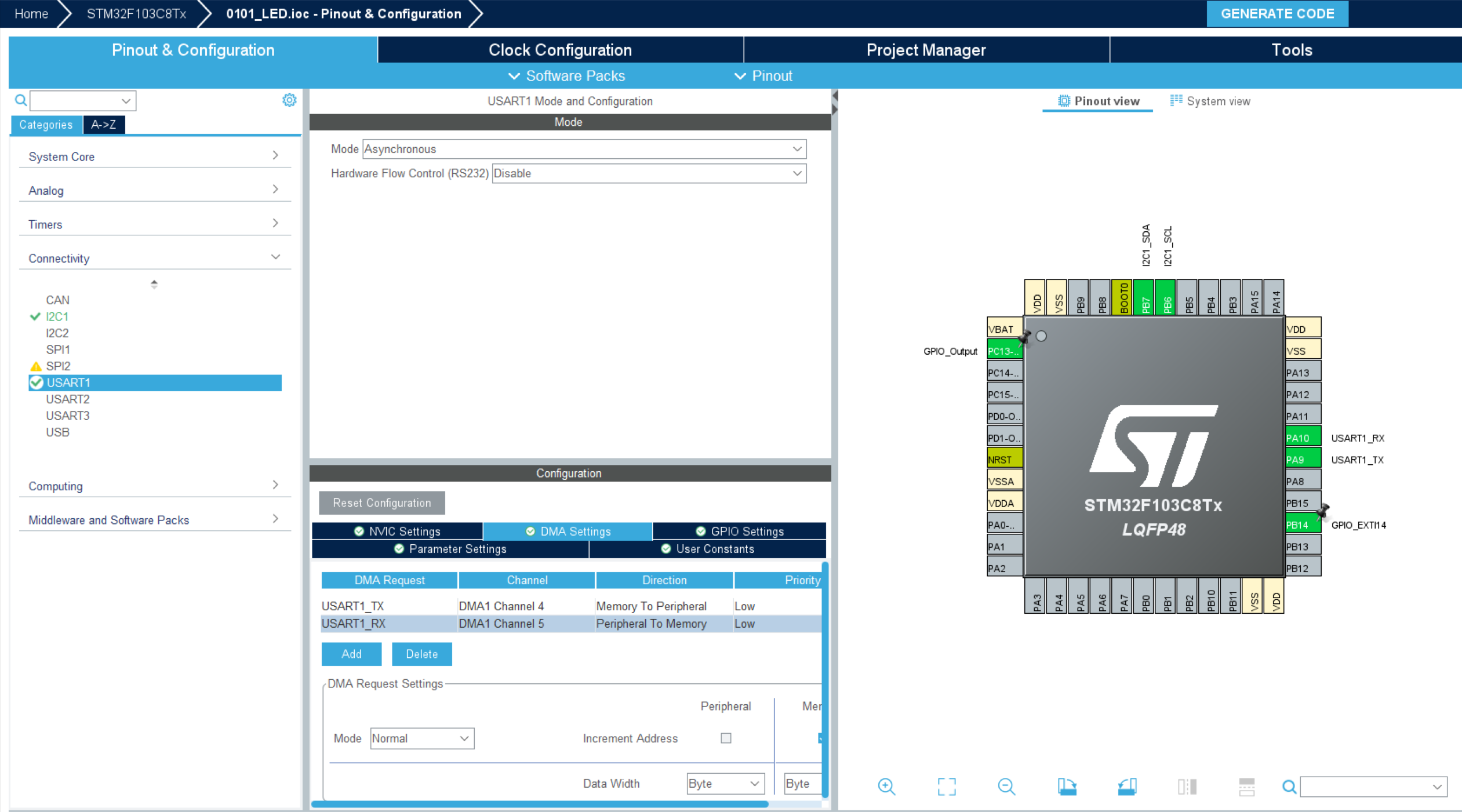Click the pin marker near PB14
1462x812 pixels.
tap(1322, 511)
